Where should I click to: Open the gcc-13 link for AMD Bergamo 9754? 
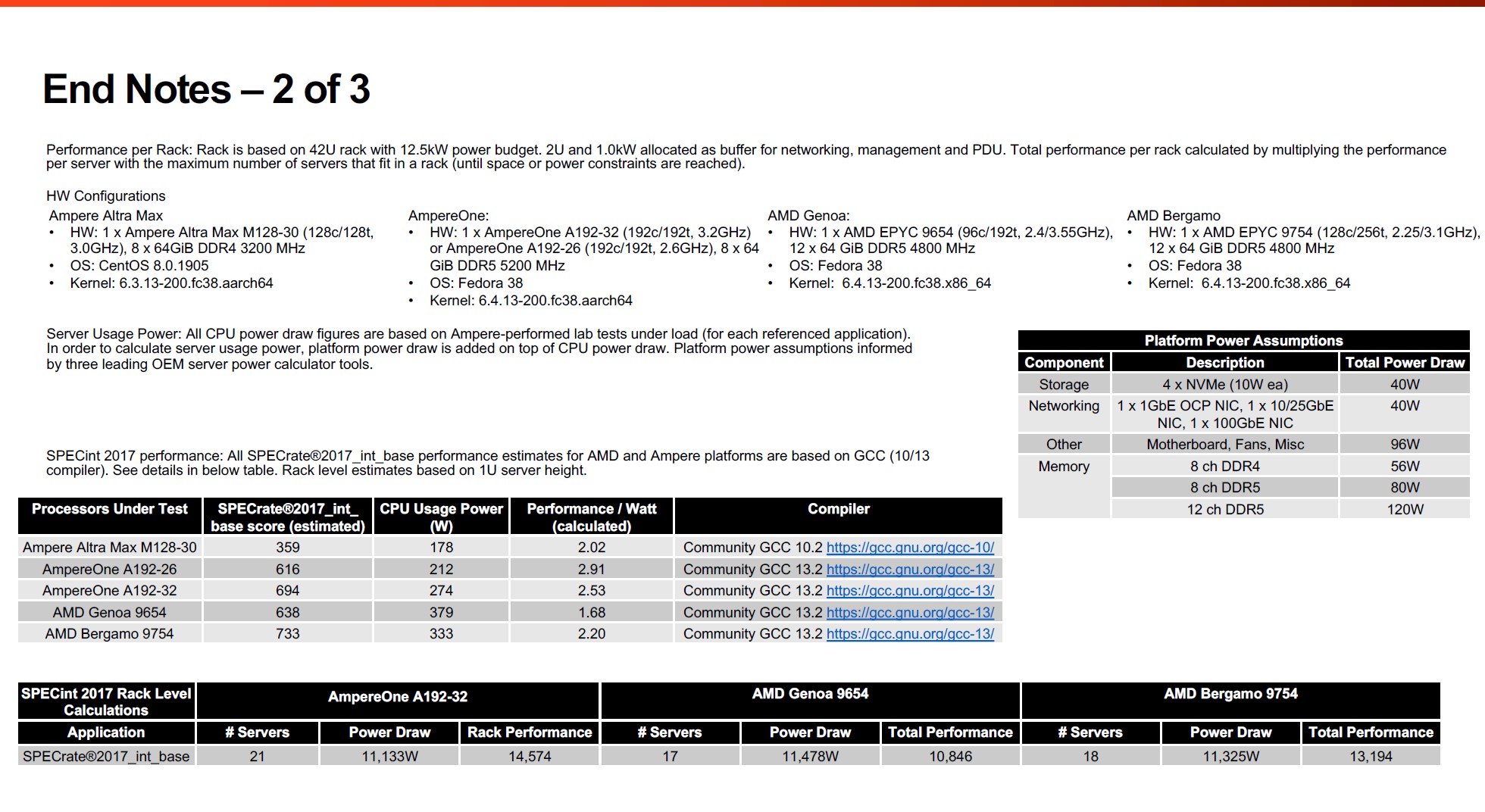pos(910,633)
